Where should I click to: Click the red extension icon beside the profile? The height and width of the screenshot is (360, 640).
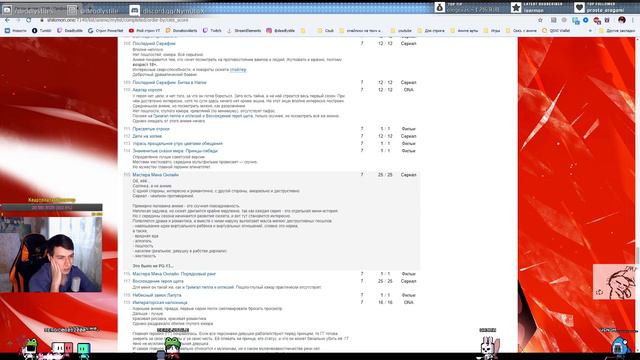597,20
